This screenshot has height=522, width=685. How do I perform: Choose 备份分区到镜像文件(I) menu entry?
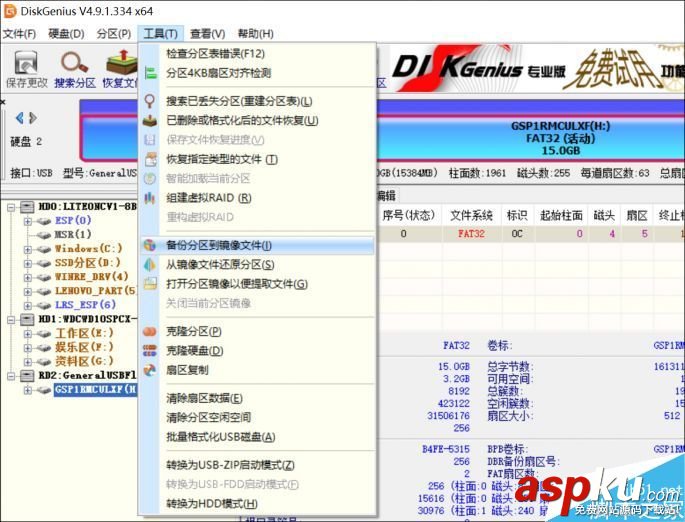click(257, 245)
